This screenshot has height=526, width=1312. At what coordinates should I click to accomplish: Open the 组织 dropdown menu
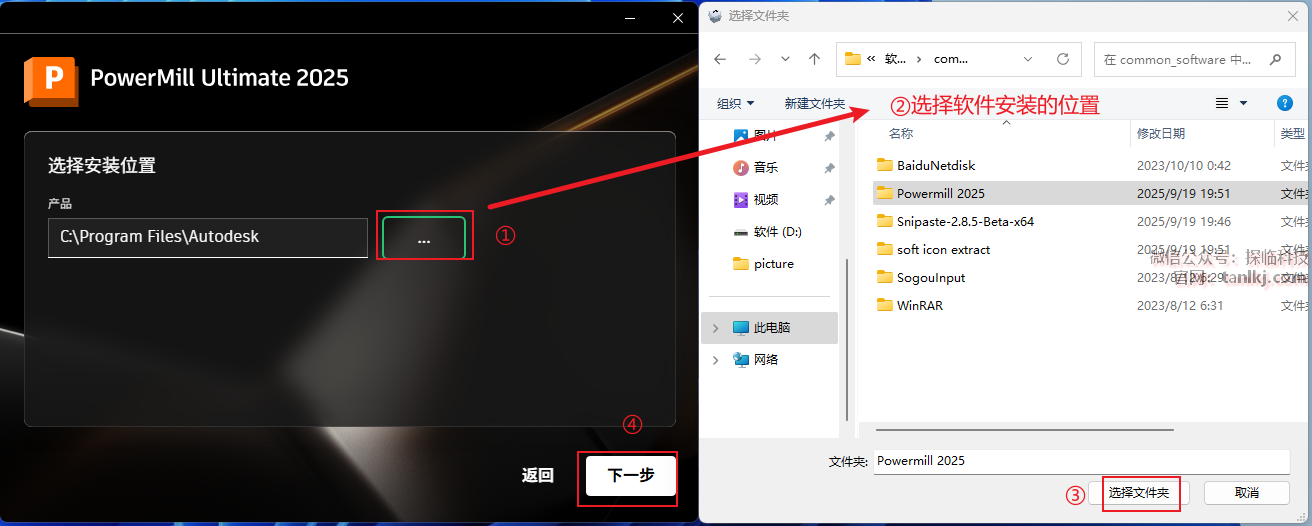(736, 103)
